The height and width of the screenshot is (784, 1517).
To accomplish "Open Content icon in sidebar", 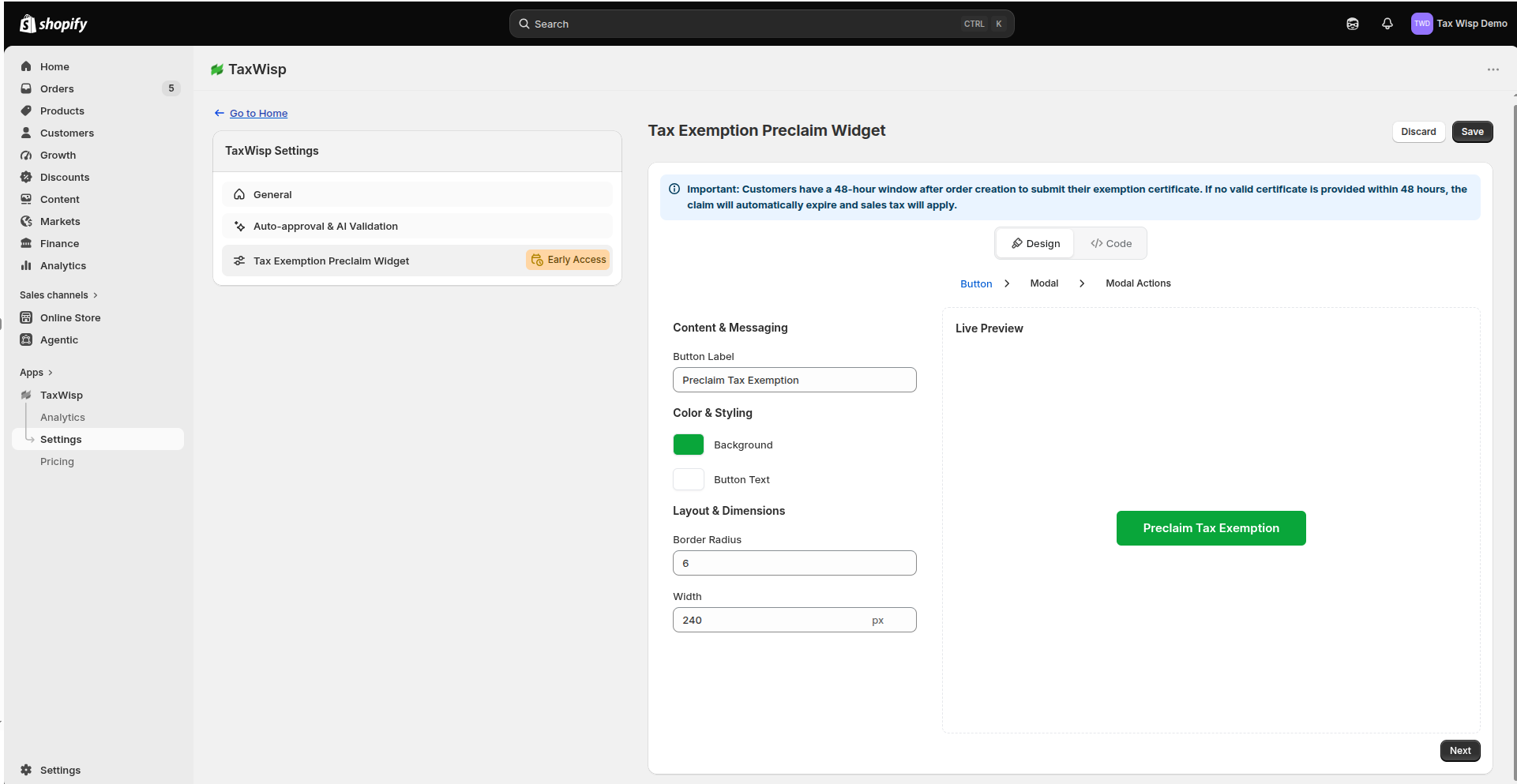I will pyautogui.click(x=26, y=199).
